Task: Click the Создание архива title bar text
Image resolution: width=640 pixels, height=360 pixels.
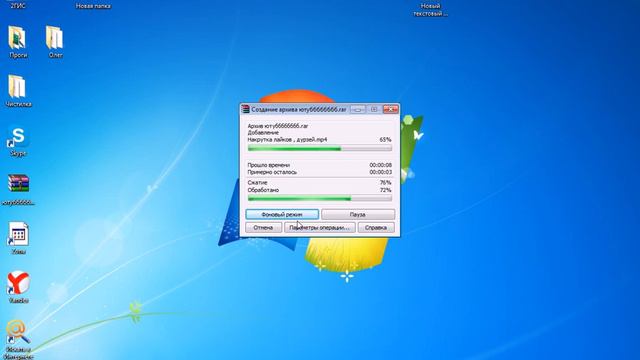Action: click(x=299, y=109)
